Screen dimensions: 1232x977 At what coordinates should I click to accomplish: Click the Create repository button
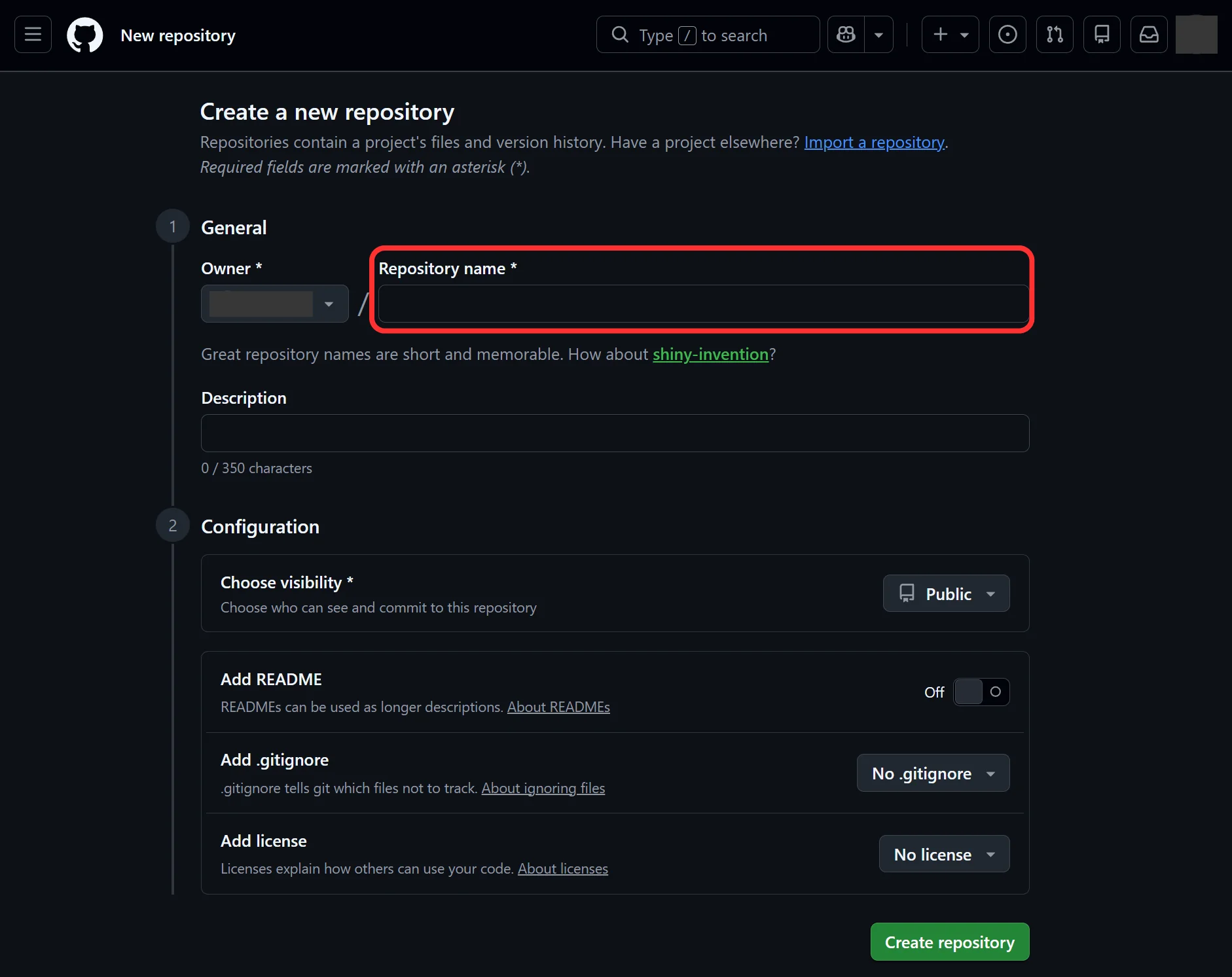coord(950,942)
